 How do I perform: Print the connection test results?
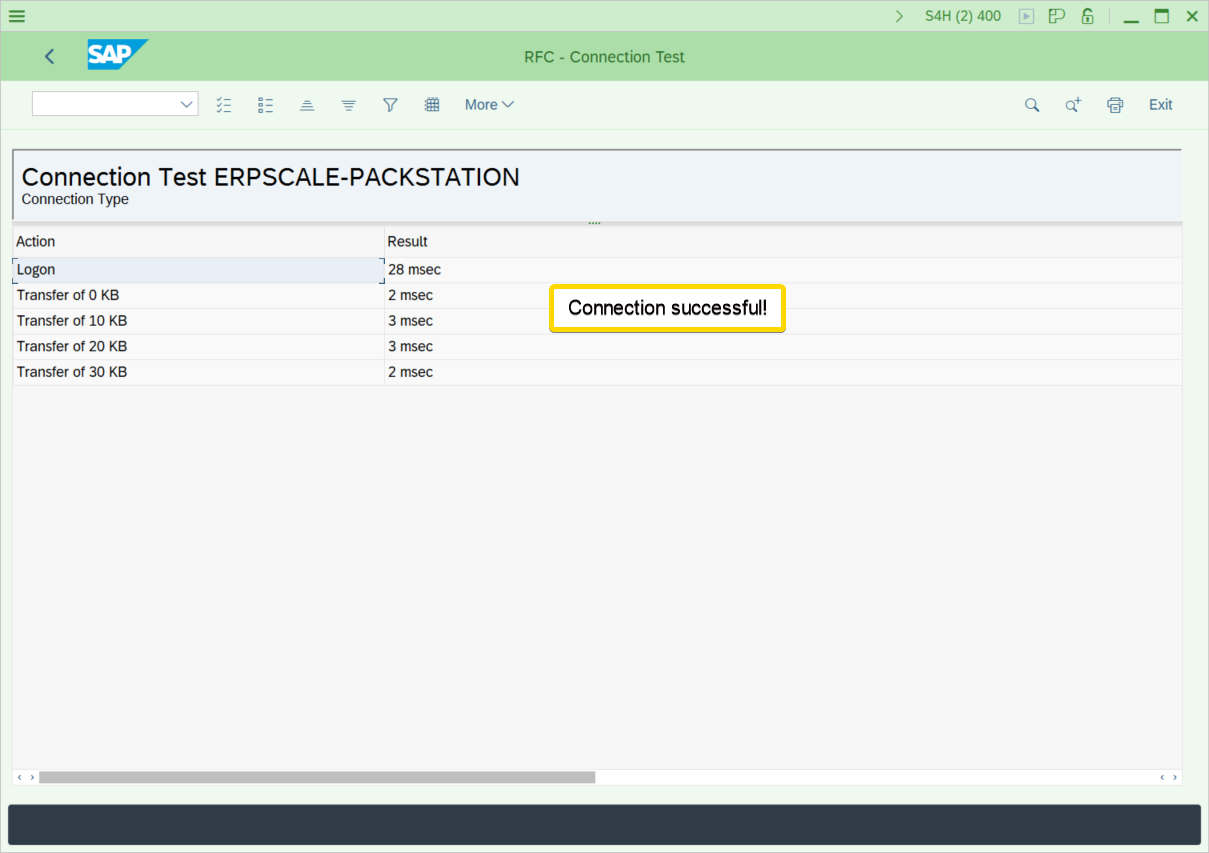[x=1115, y=105]
